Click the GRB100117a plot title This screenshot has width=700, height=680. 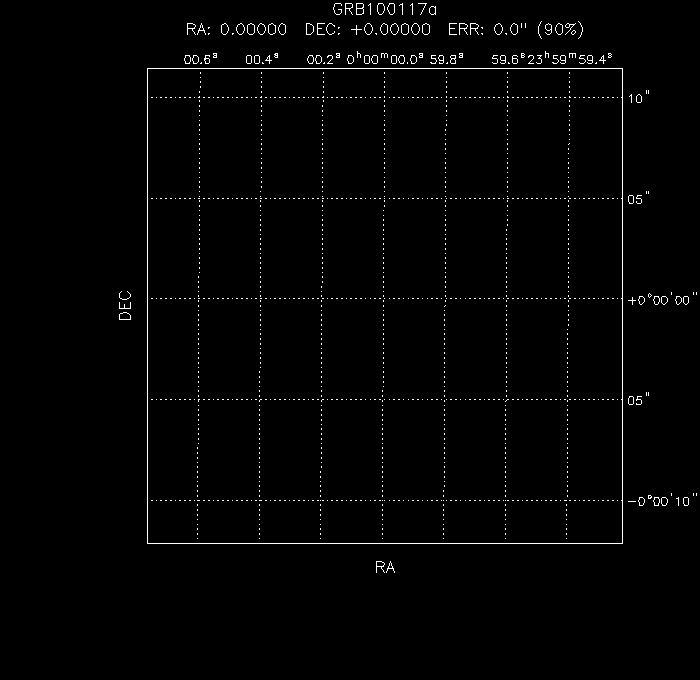(x=384, y=9)
